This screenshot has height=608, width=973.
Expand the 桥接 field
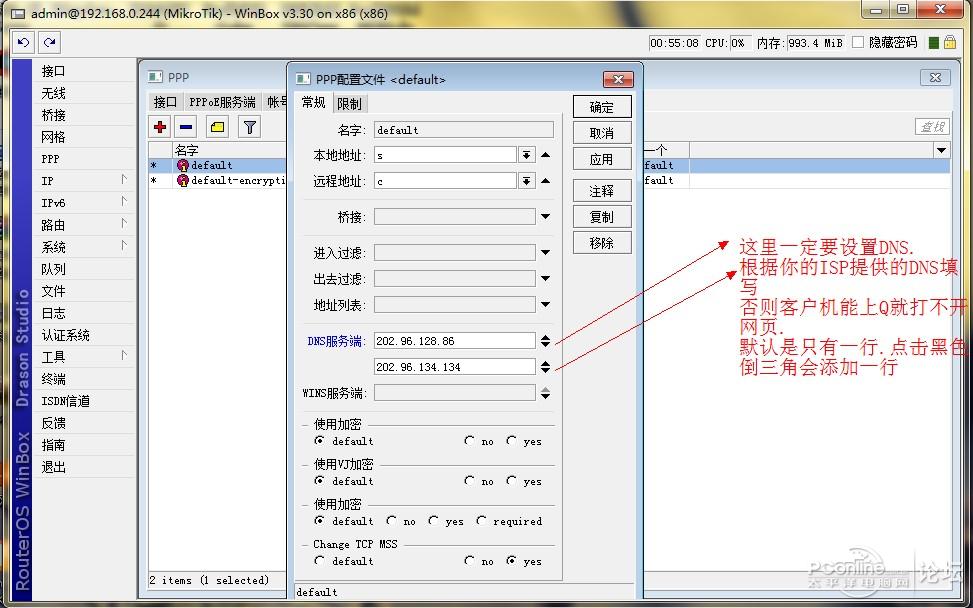pyautogui.click(x=545, y=217)
